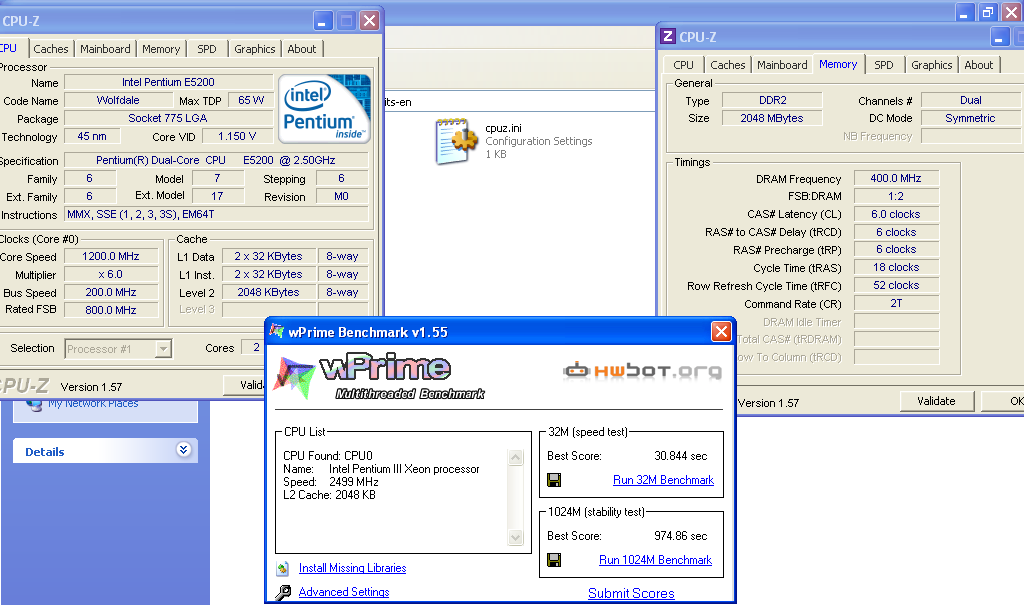Viewport: 1024px width, 605px height.
Task: Click the DC Mode Symmetric value
Action: [970, 118]
